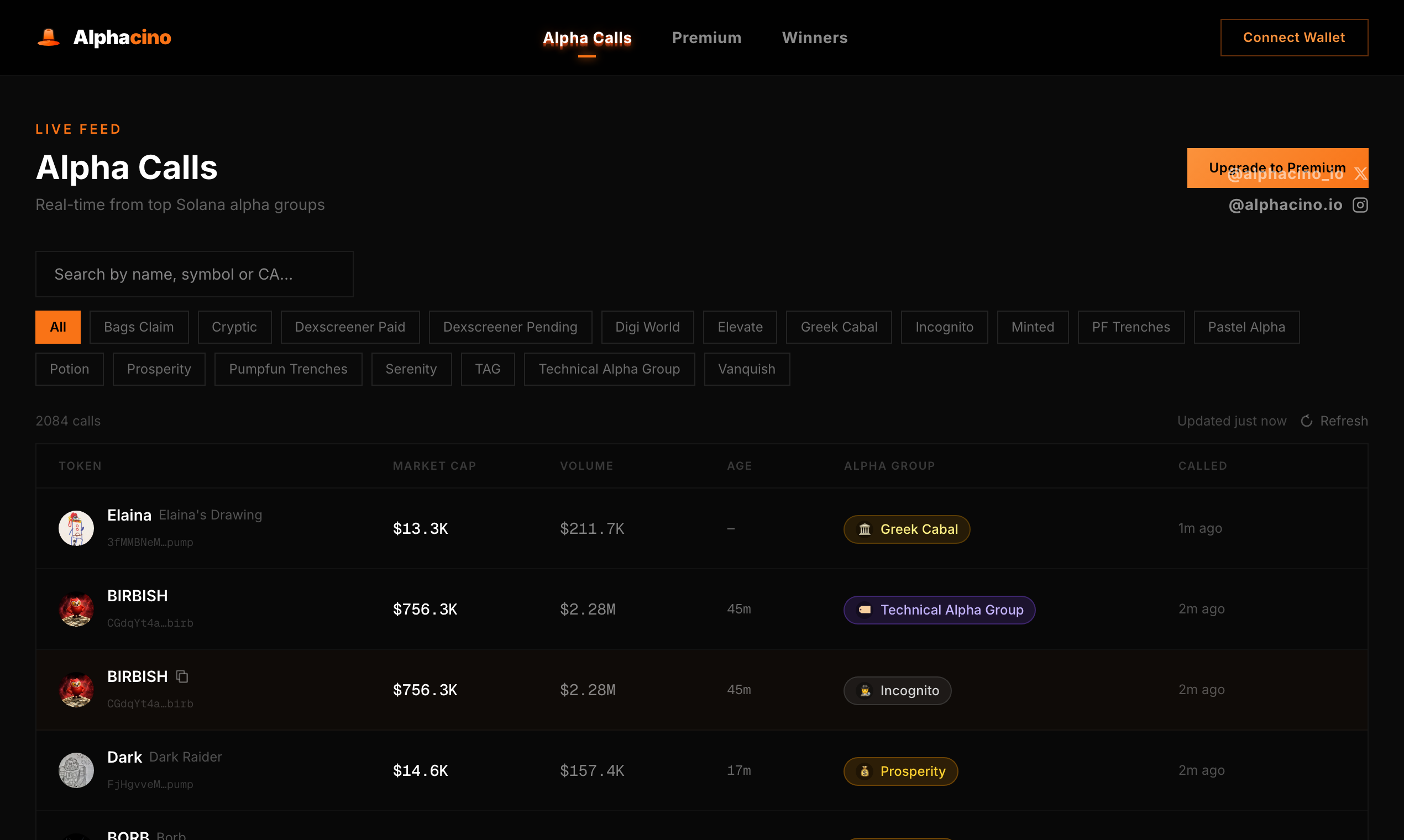Click Elaina token avatar image
Screen dimensions: 1404x840
tap(76, 528)
